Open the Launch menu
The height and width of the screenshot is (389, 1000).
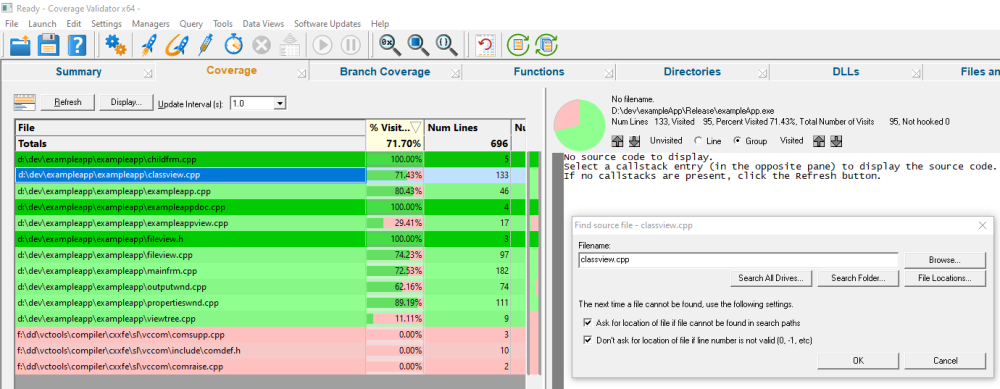(x=42, y=24)
